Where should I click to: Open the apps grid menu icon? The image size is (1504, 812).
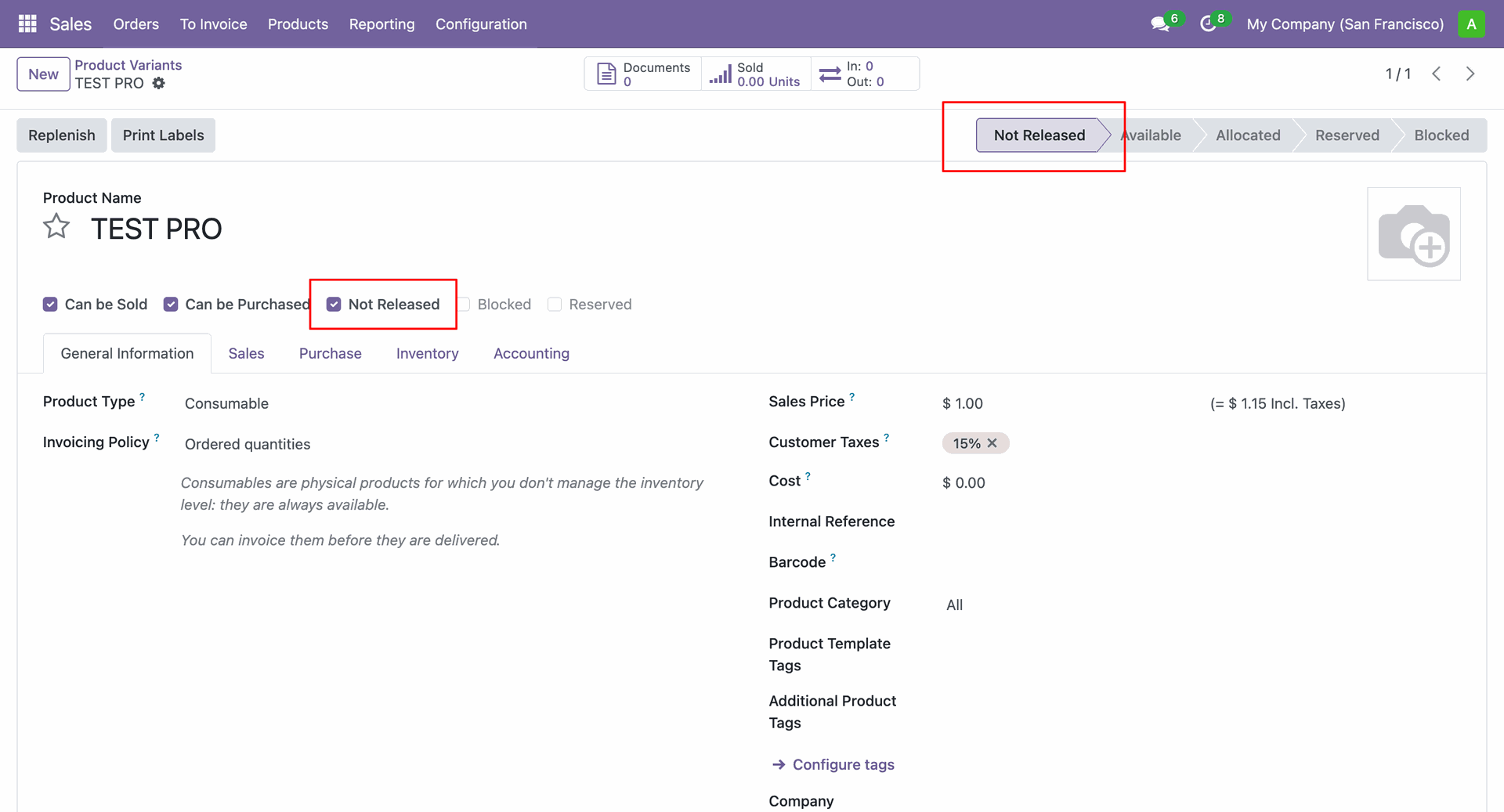[x=27, y=24]
